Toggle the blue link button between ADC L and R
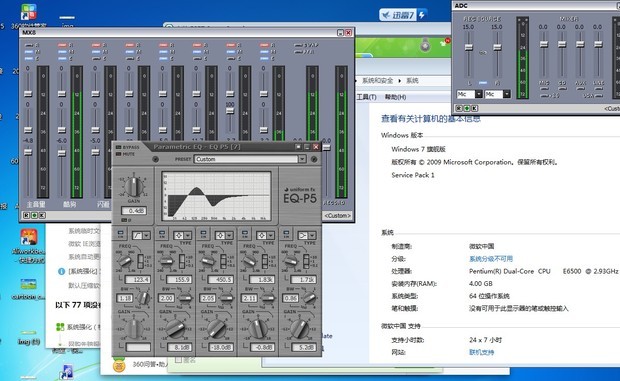 pyautogui.click(x=483, y=83)
